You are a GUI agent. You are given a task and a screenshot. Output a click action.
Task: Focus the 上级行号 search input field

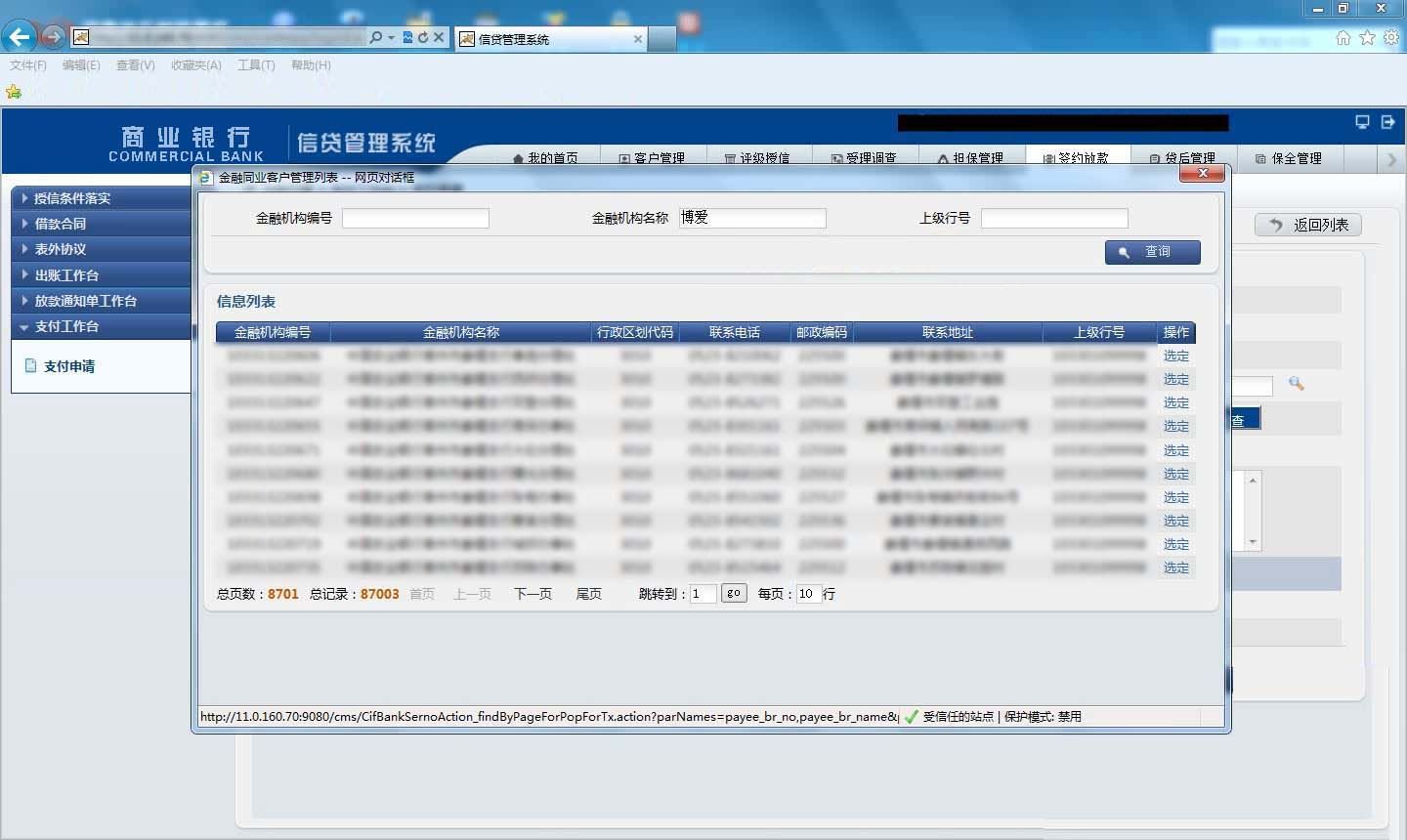pyautogui.click(x=1054, y=219)
